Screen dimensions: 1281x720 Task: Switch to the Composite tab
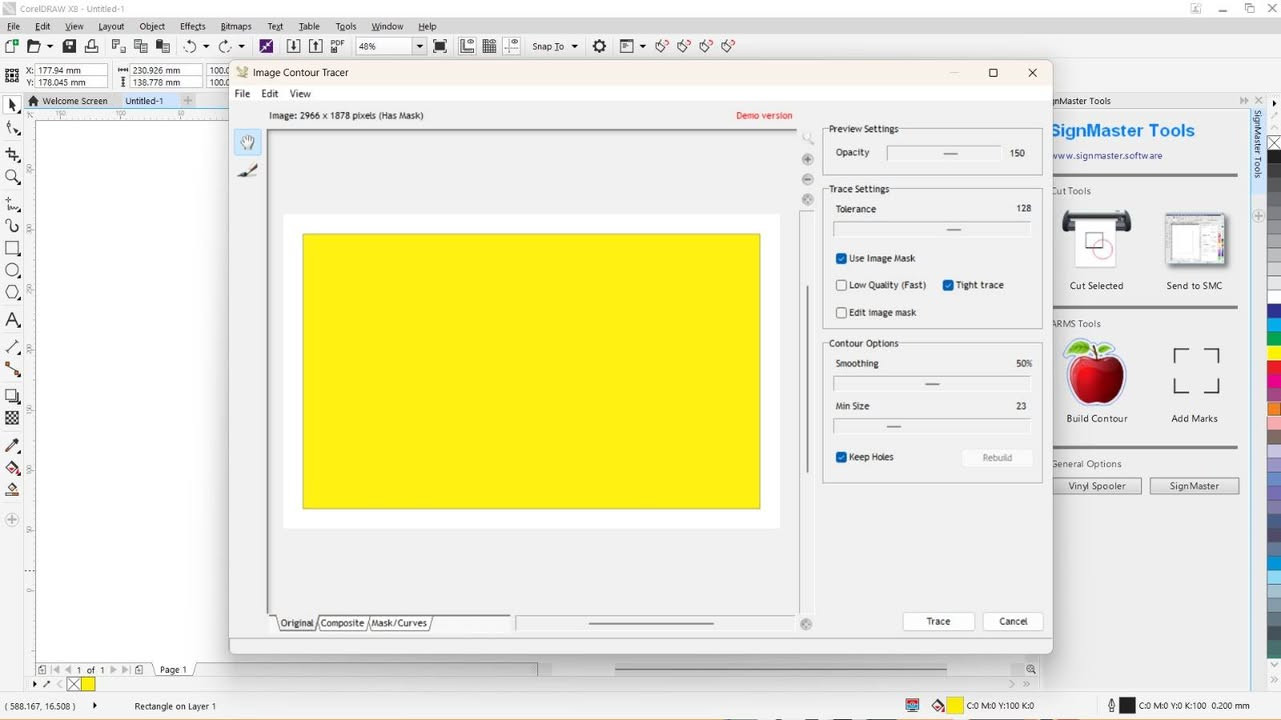point(342,623)
